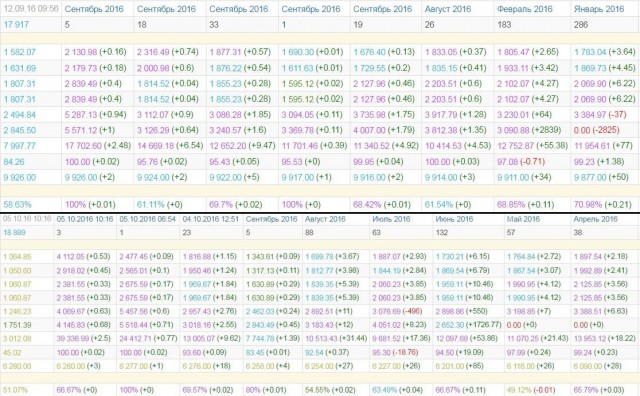640x396 pixels.
Task: Click the '7 997.77' cell
Action: (x=20, y=146)
